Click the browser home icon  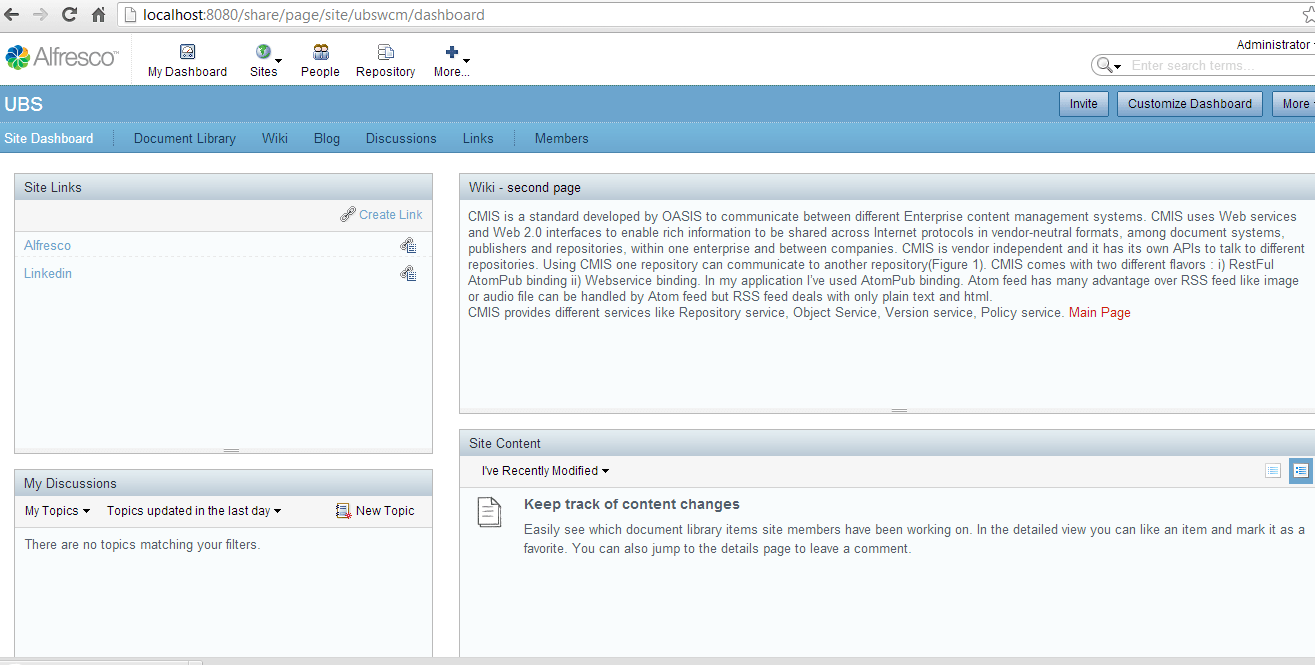(98, 15)
